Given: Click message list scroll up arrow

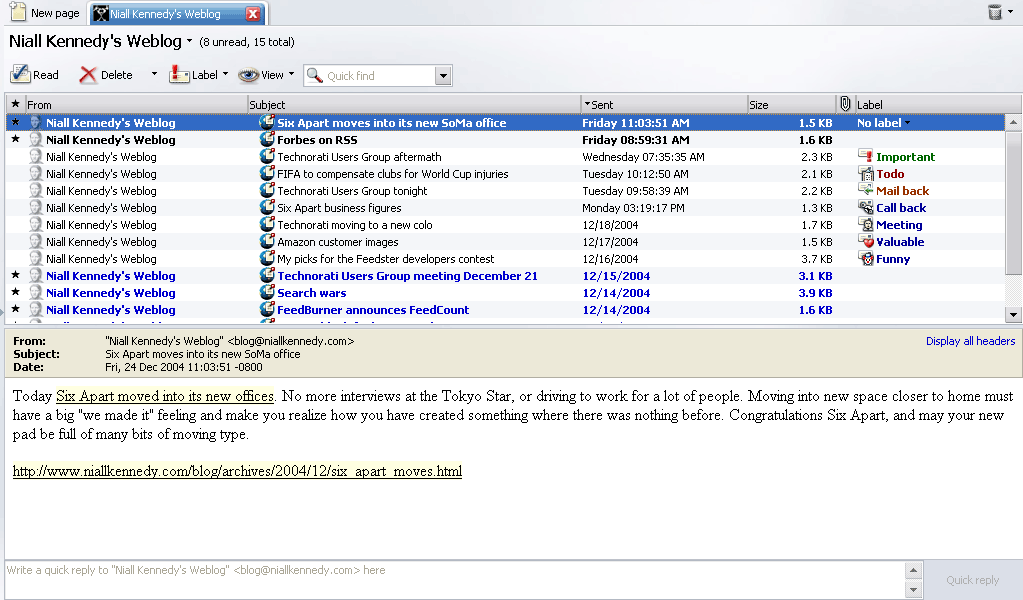Looking at the screenshot, I should pyautogui.click(x=1013, y=122).
